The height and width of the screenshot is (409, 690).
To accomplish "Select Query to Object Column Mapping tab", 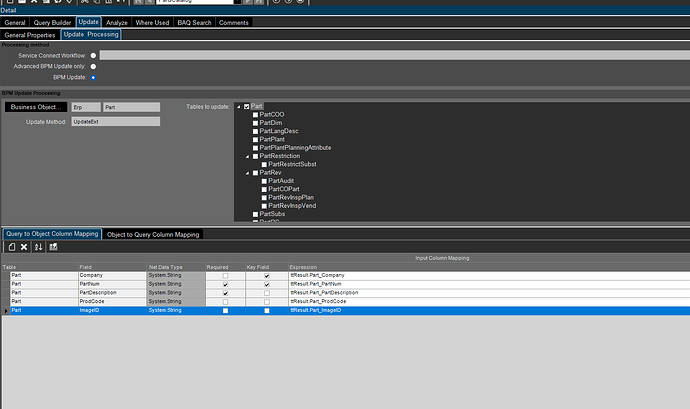I will pos(52,234).
